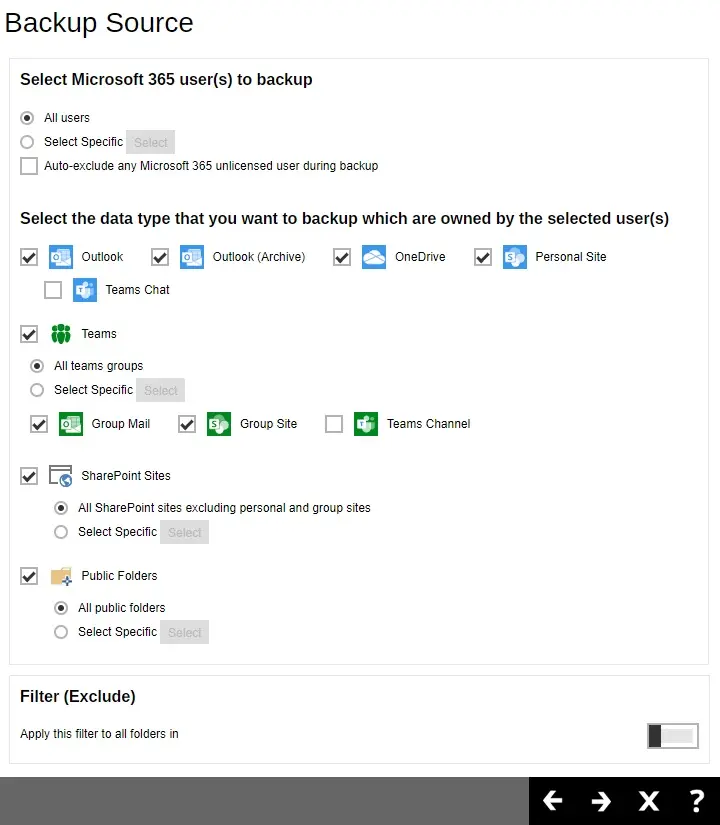Click the forward arrow to continue
Viewport: 720px width, 825px height.
click(x=601, y=801)
